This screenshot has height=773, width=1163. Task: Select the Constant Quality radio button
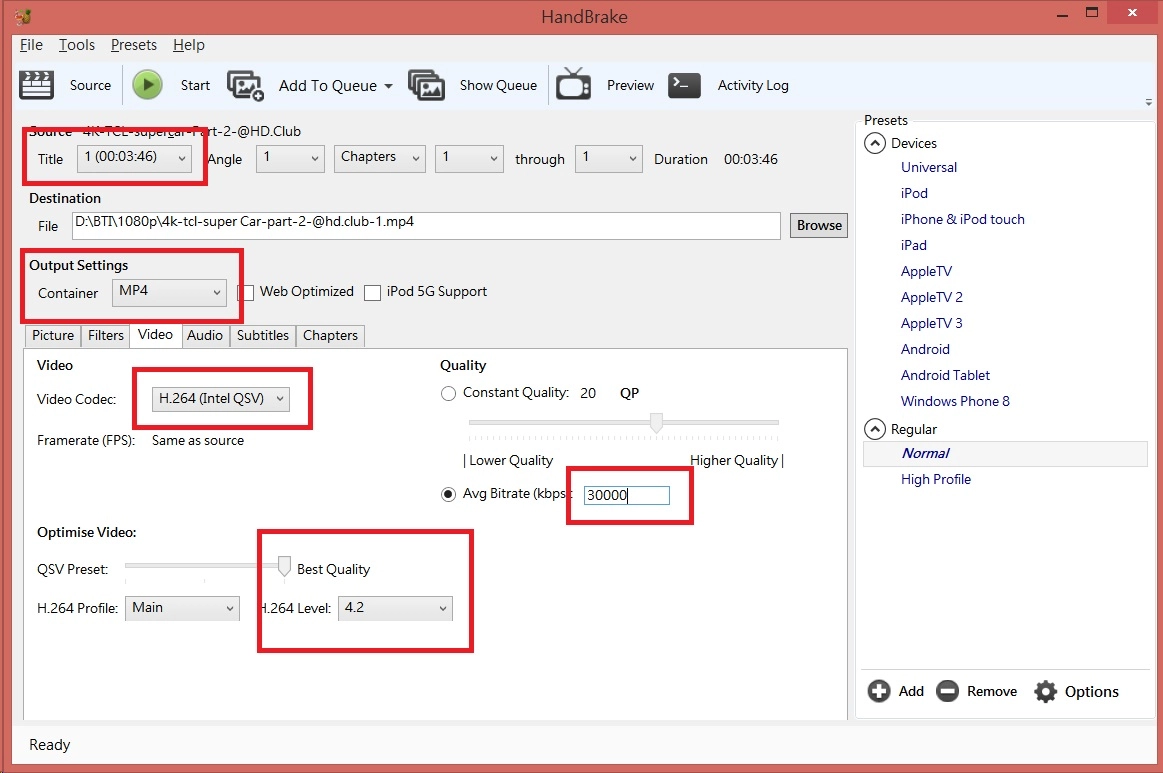click(448, 394)
